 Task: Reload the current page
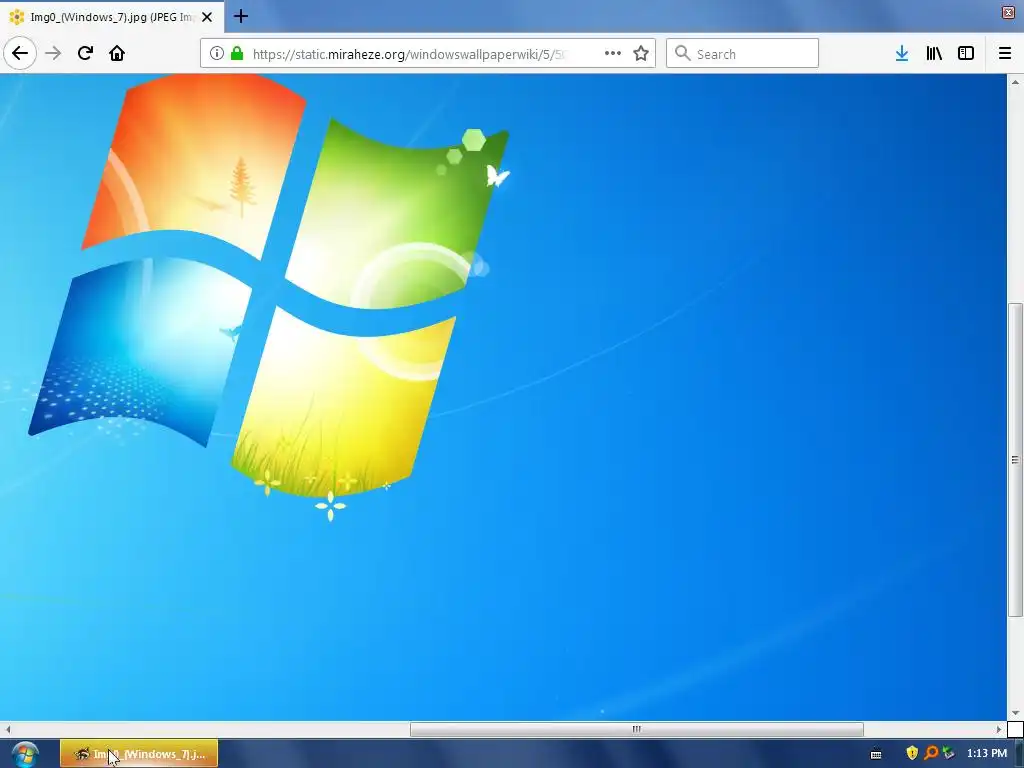85,53
